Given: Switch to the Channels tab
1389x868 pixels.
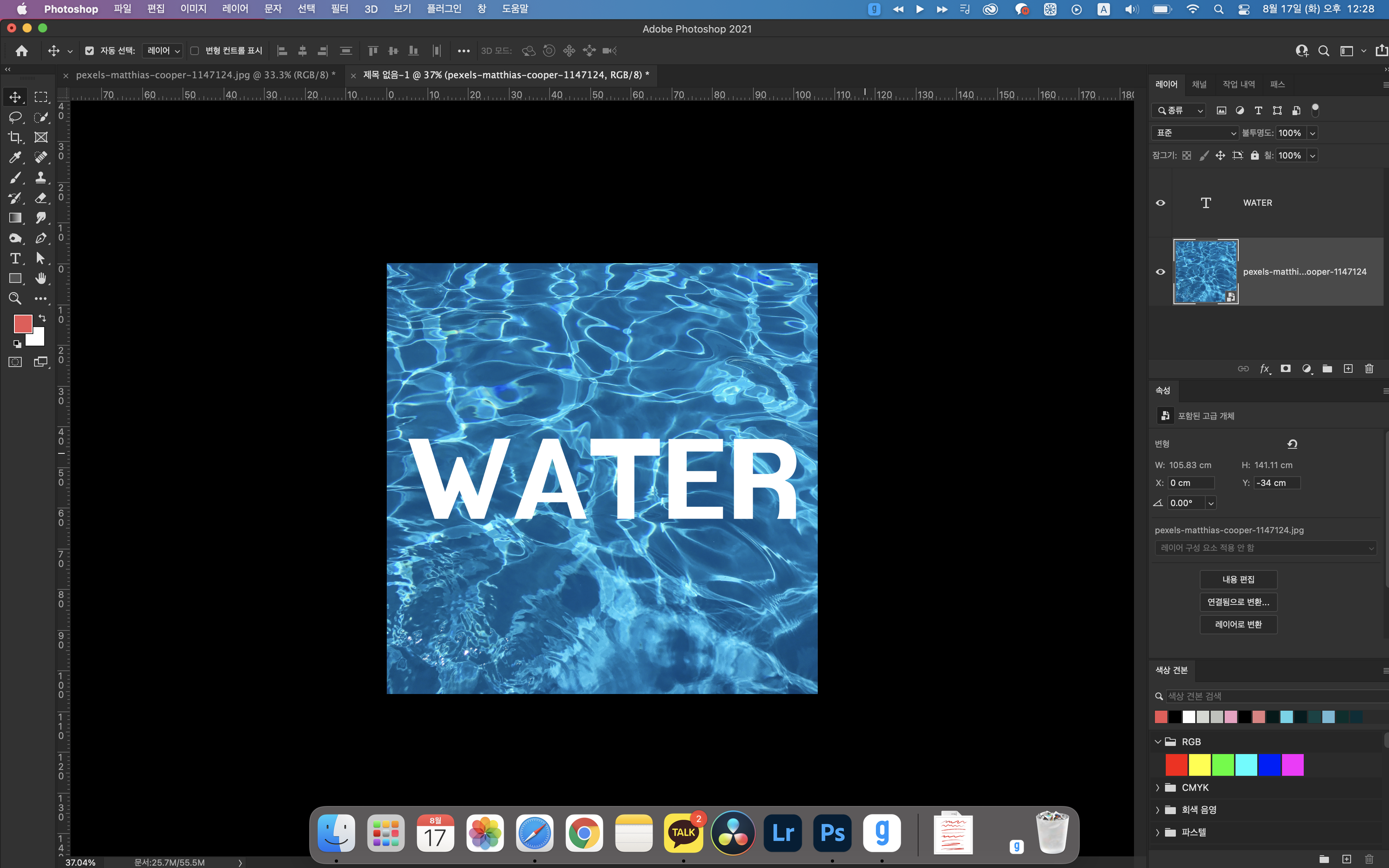Looking at the screenshot, I should click(1199, 84).
